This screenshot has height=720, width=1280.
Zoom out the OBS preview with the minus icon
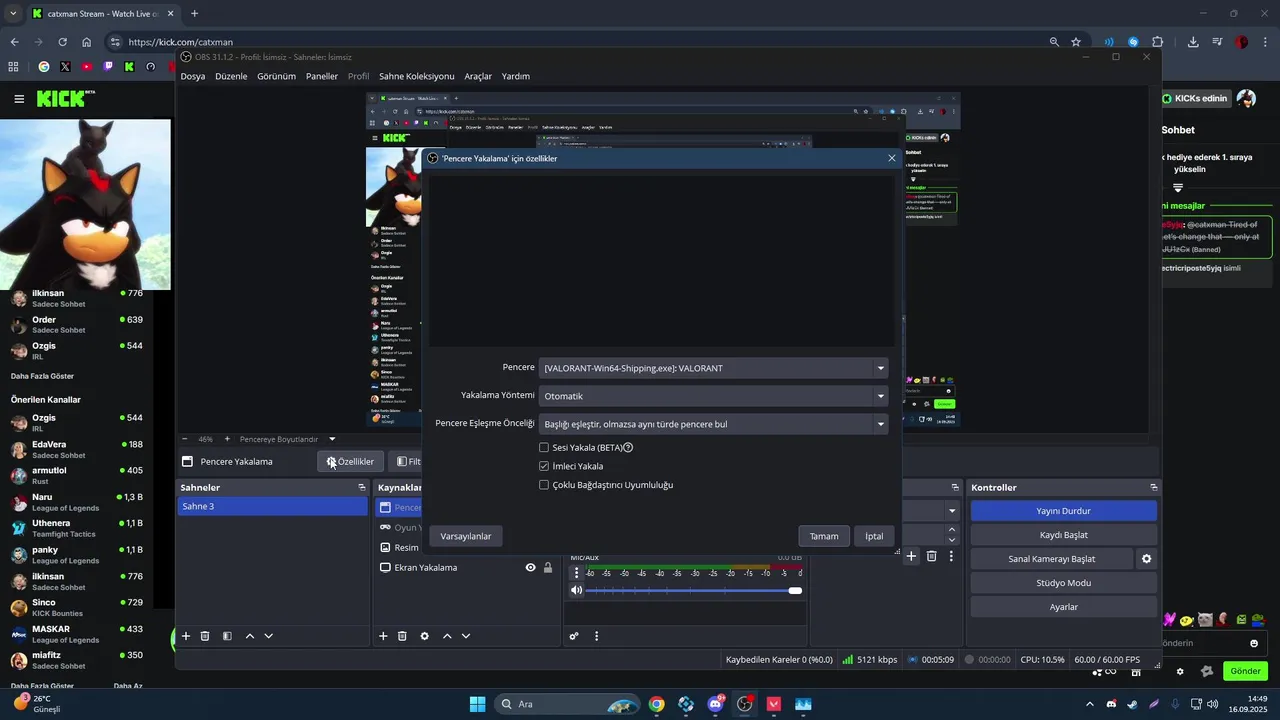[185, 439]
